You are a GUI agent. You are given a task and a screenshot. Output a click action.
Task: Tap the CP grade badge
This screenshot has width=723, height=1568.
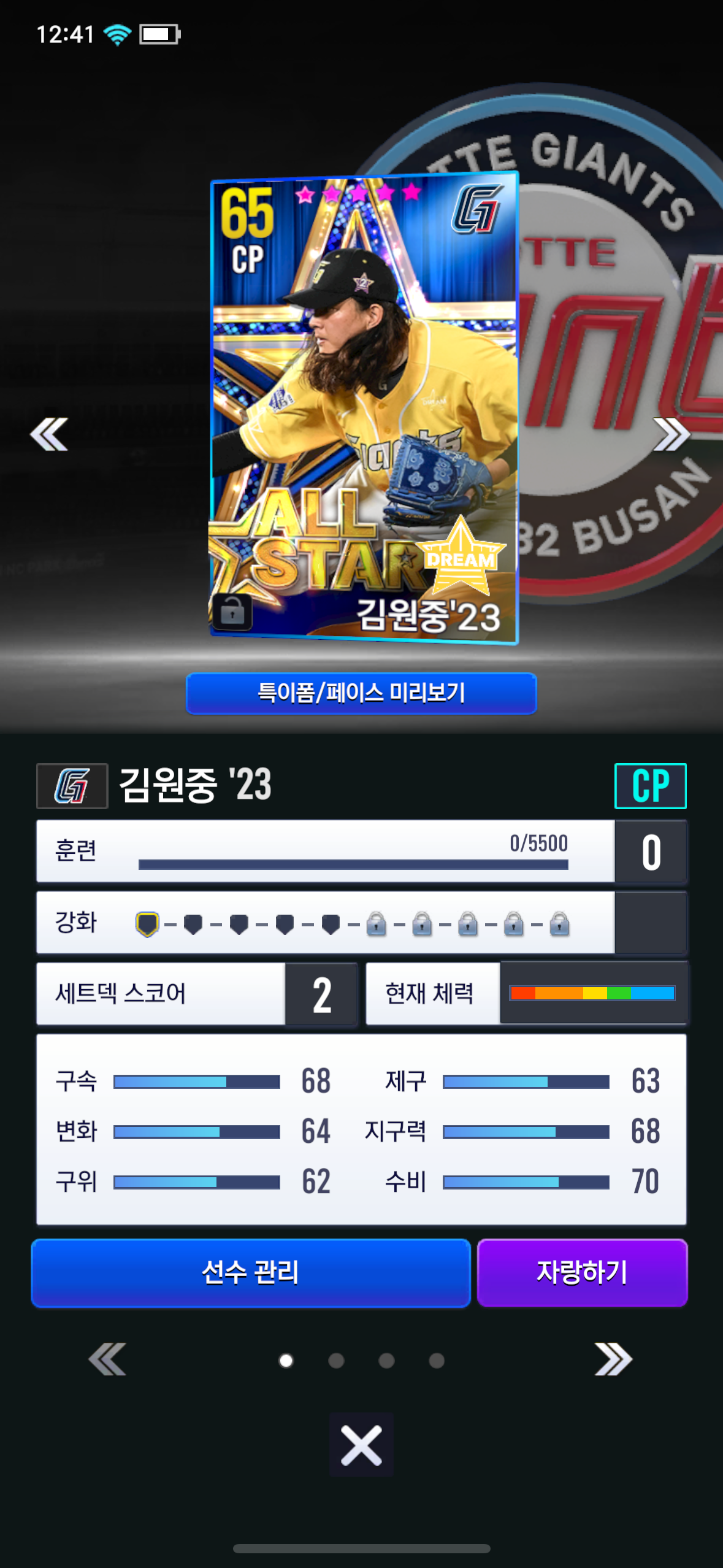point(650,786)
